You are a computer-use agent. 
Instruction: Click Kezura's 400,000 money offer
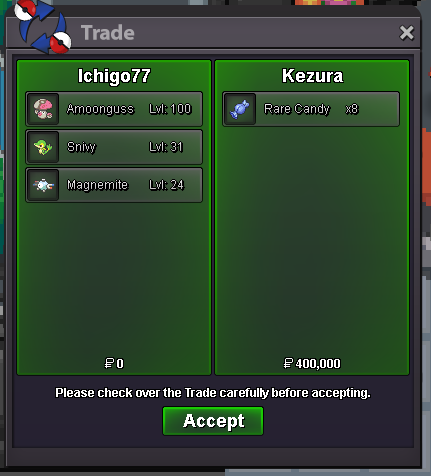pos(312,363)
